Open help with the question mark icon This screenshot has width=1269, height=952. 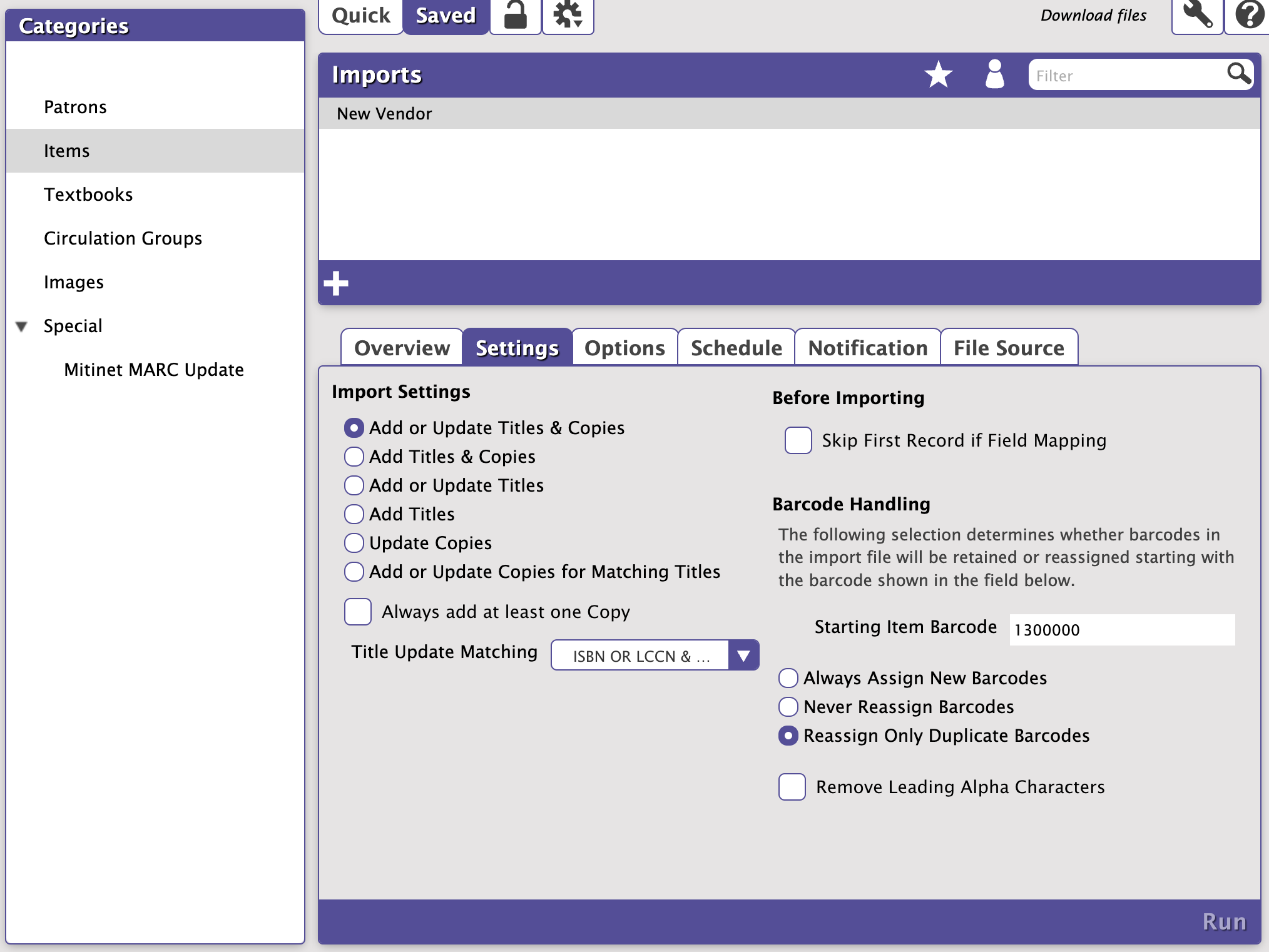point(1249,15)
